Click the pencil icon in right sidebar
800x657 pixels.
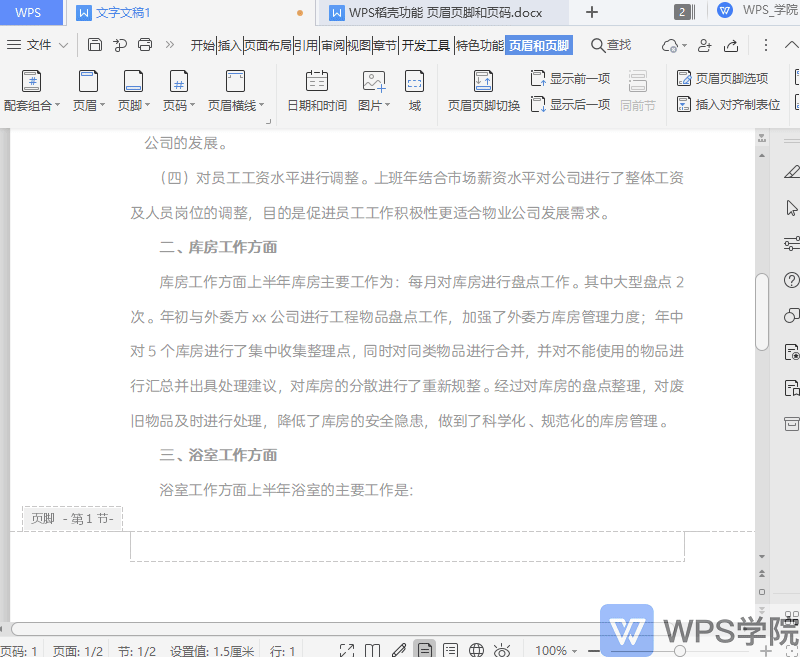tap(791, 172)
